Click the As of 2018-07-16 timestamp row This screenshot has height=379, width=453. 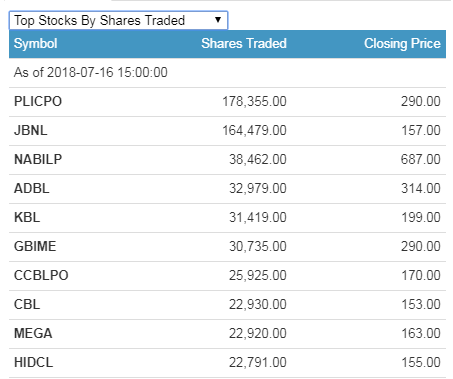pos(227,73)
